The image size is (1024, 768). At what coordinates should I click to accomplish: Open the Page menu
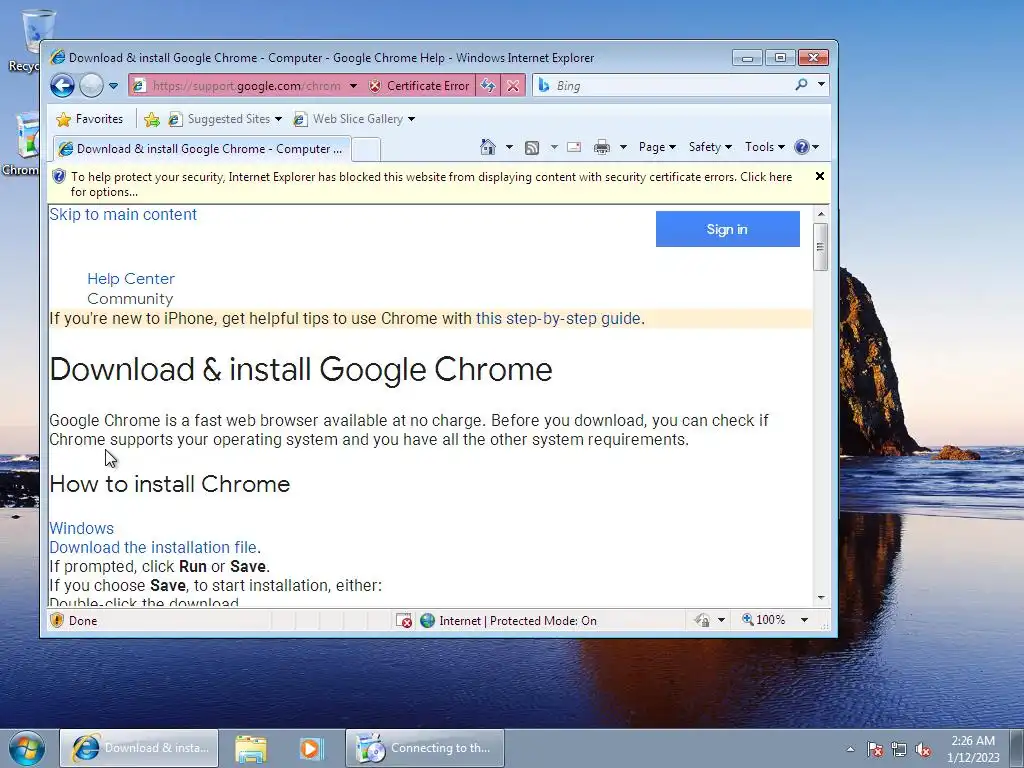point(656,147)
